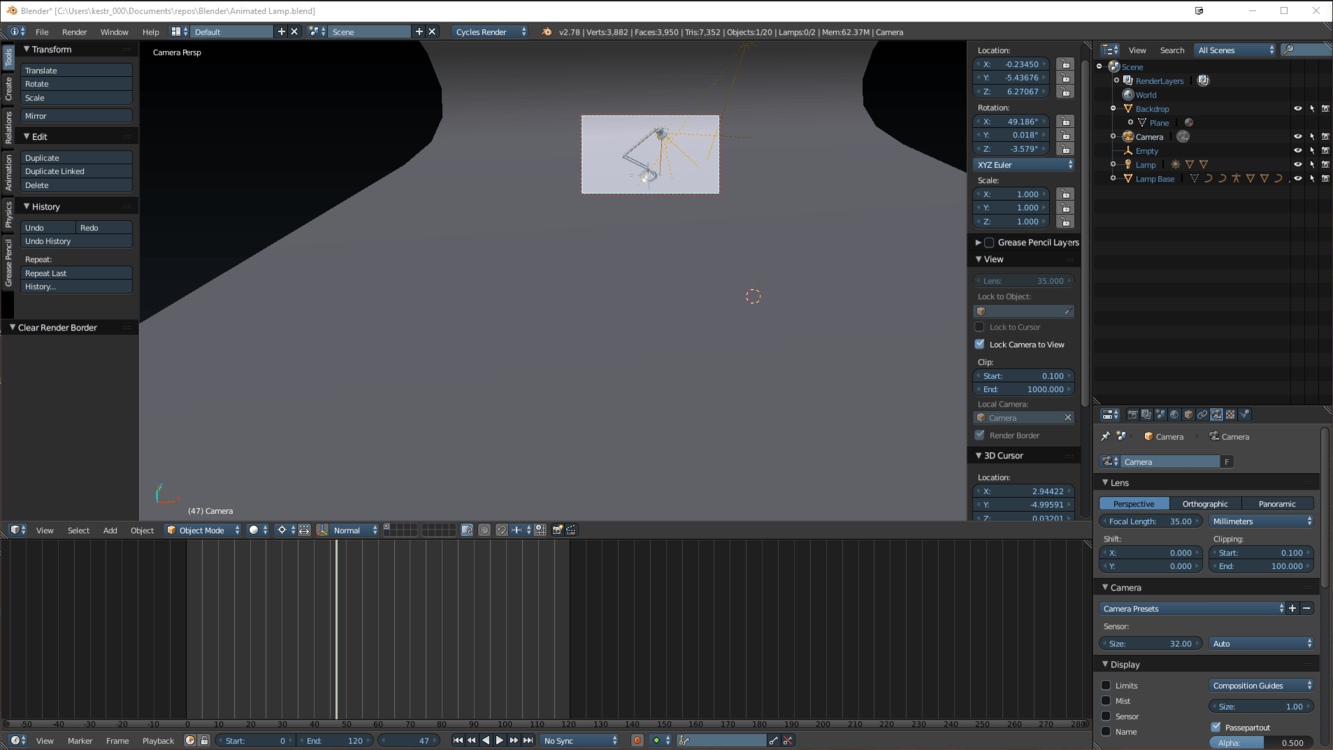Image resolution: width=1333 pixels, height=750 pixels.
Task: Adjust the Passepartout Alpha slider
Action: click(1260, 743)
